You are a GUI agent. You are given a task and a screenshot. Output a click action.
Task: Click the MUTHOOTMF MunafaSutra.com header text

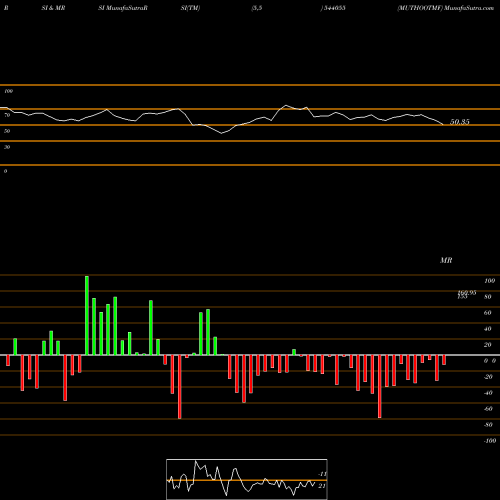(x=445, y=8)
